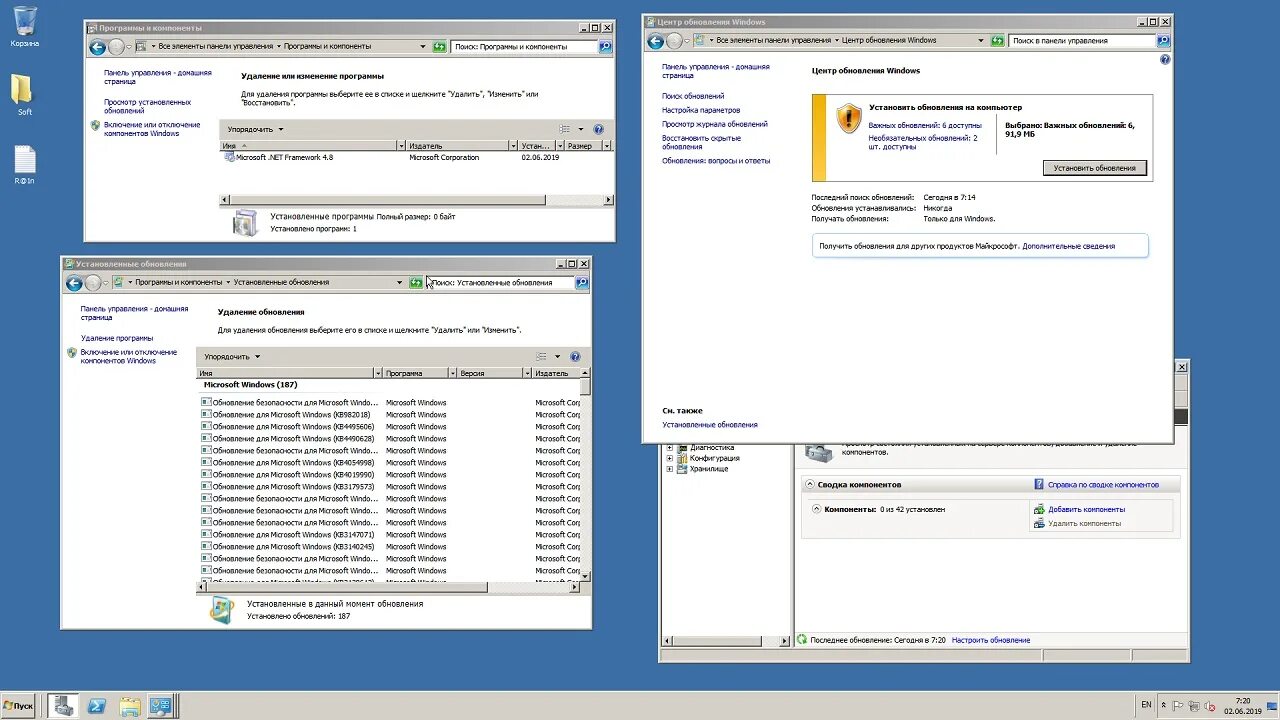Open address history dropdown in Центр обновления Windows

click(x=981, y=40)
